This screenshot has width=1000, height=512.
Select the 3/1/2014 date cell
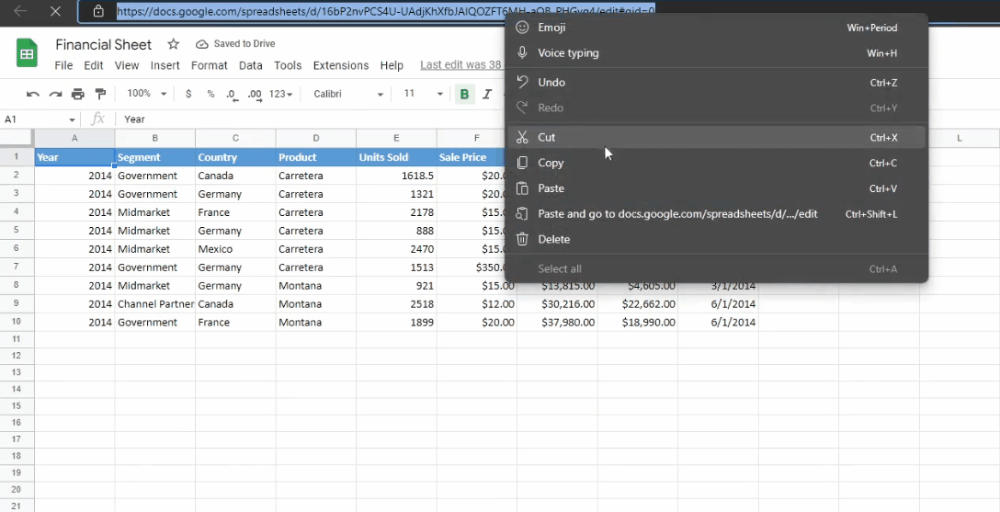717,286
